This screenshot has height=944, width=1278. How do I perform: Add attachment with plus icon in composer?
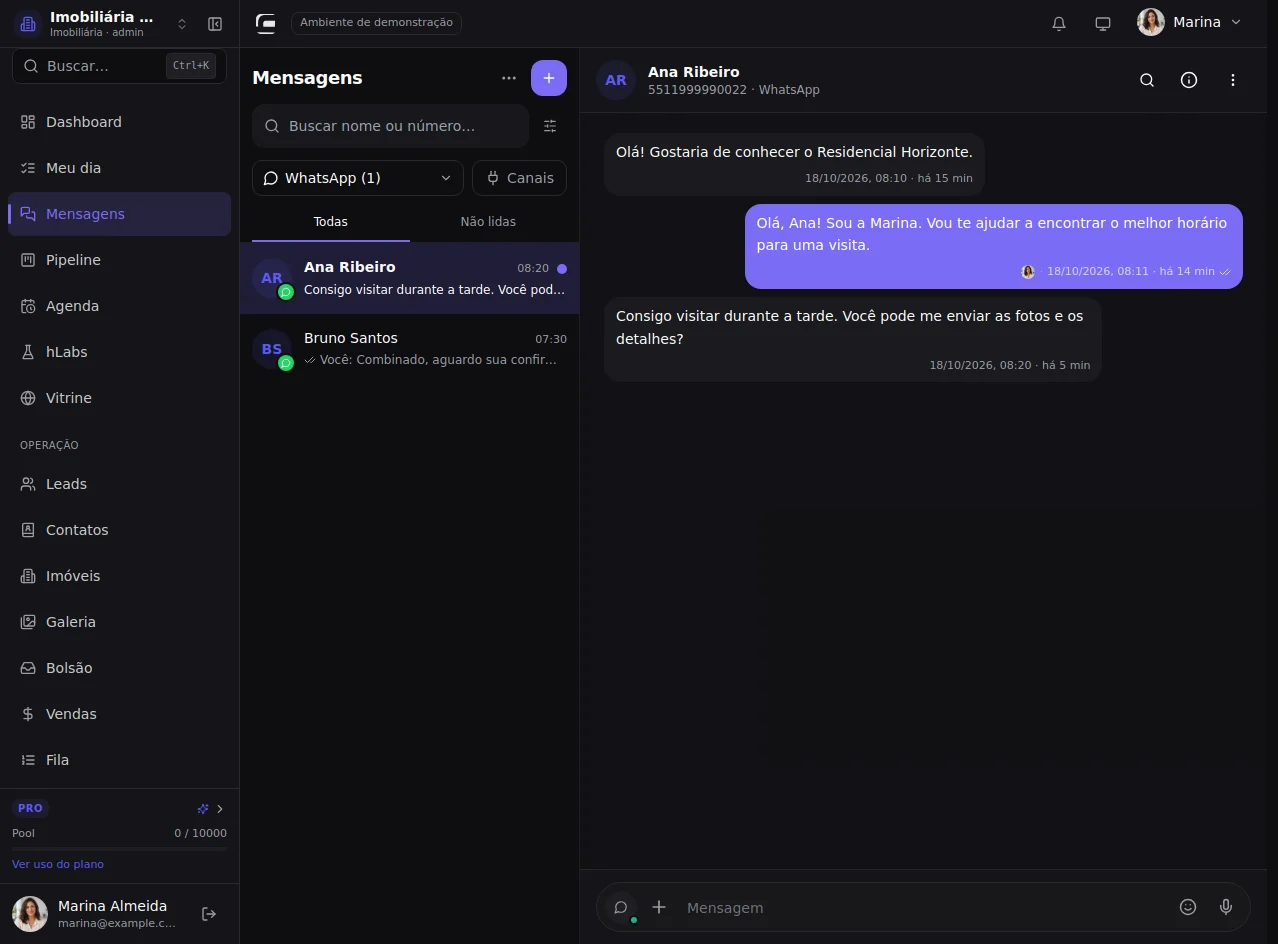(659, 907)
